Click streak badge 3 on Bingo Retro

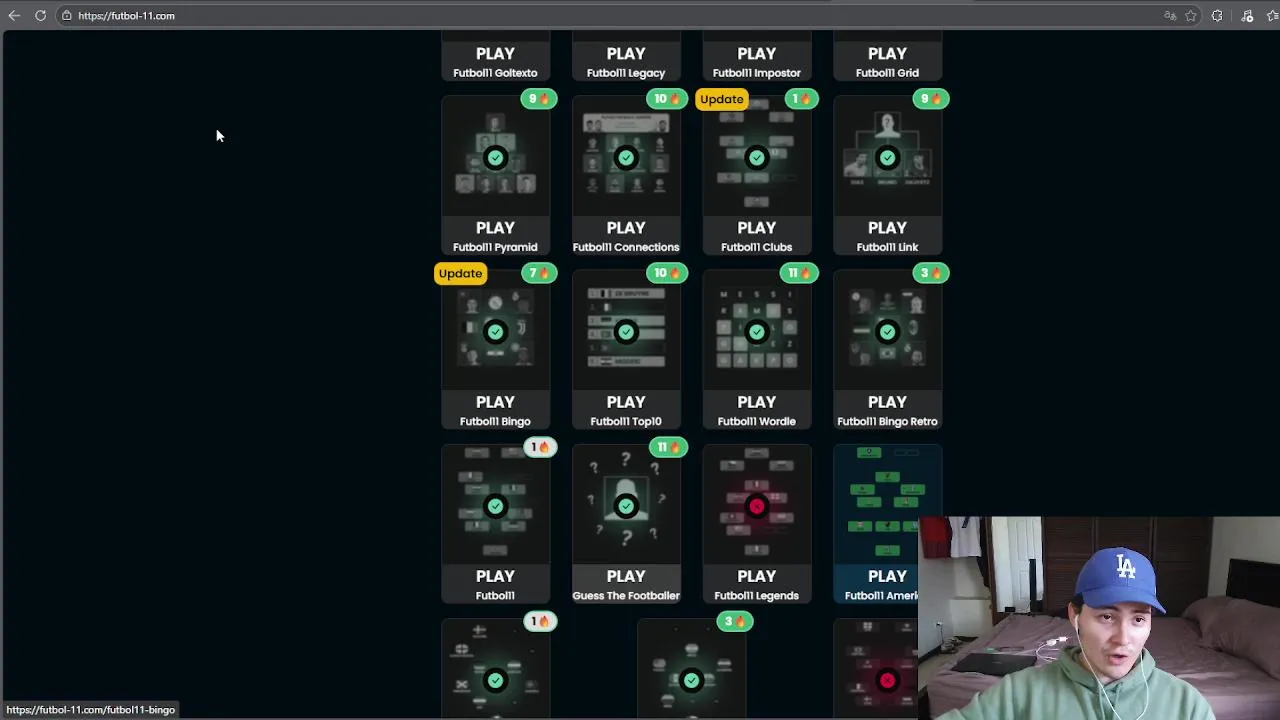point(931,273)
